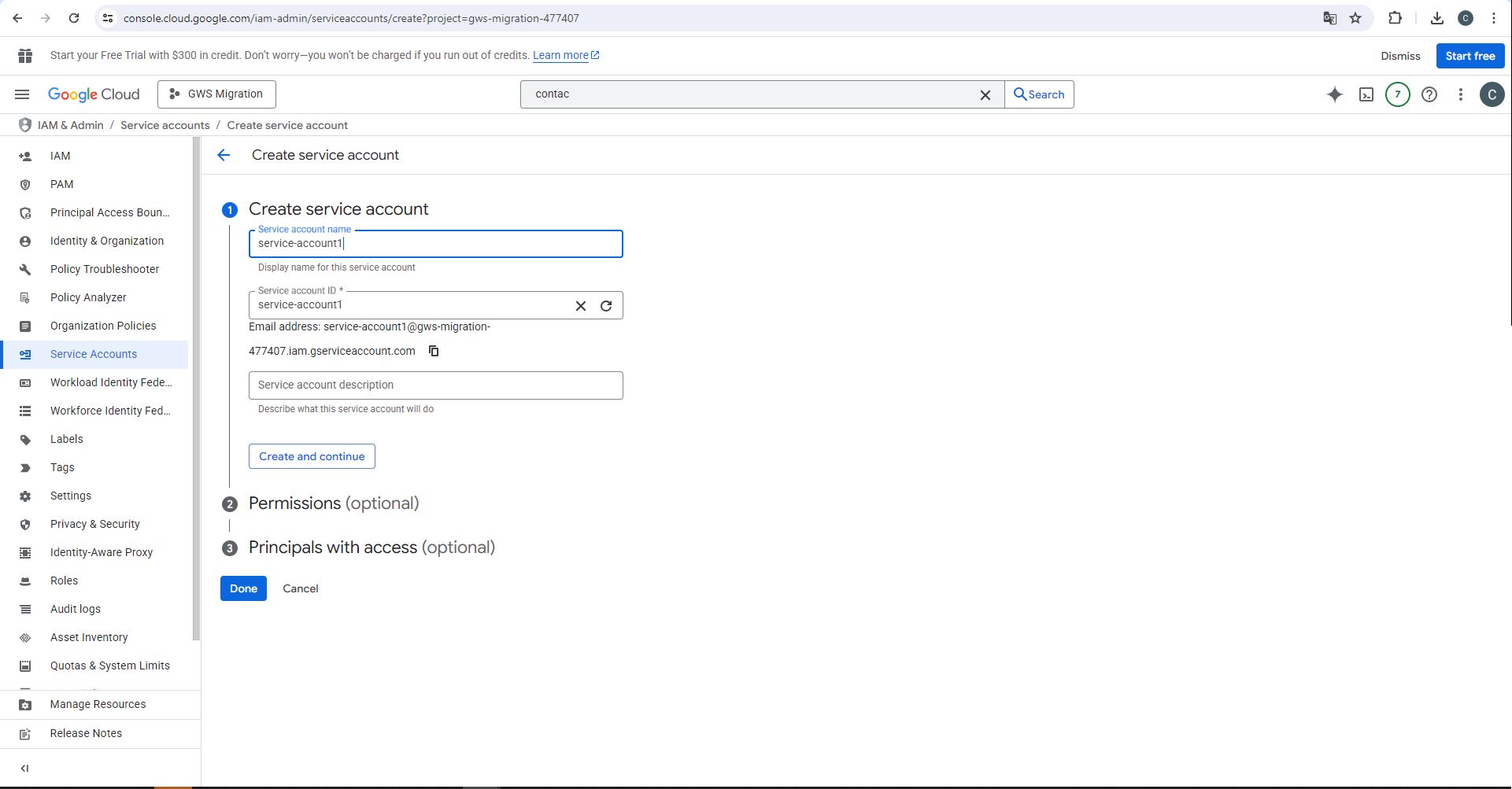
Task: Clear the search box text
Action: click(985, 94)
